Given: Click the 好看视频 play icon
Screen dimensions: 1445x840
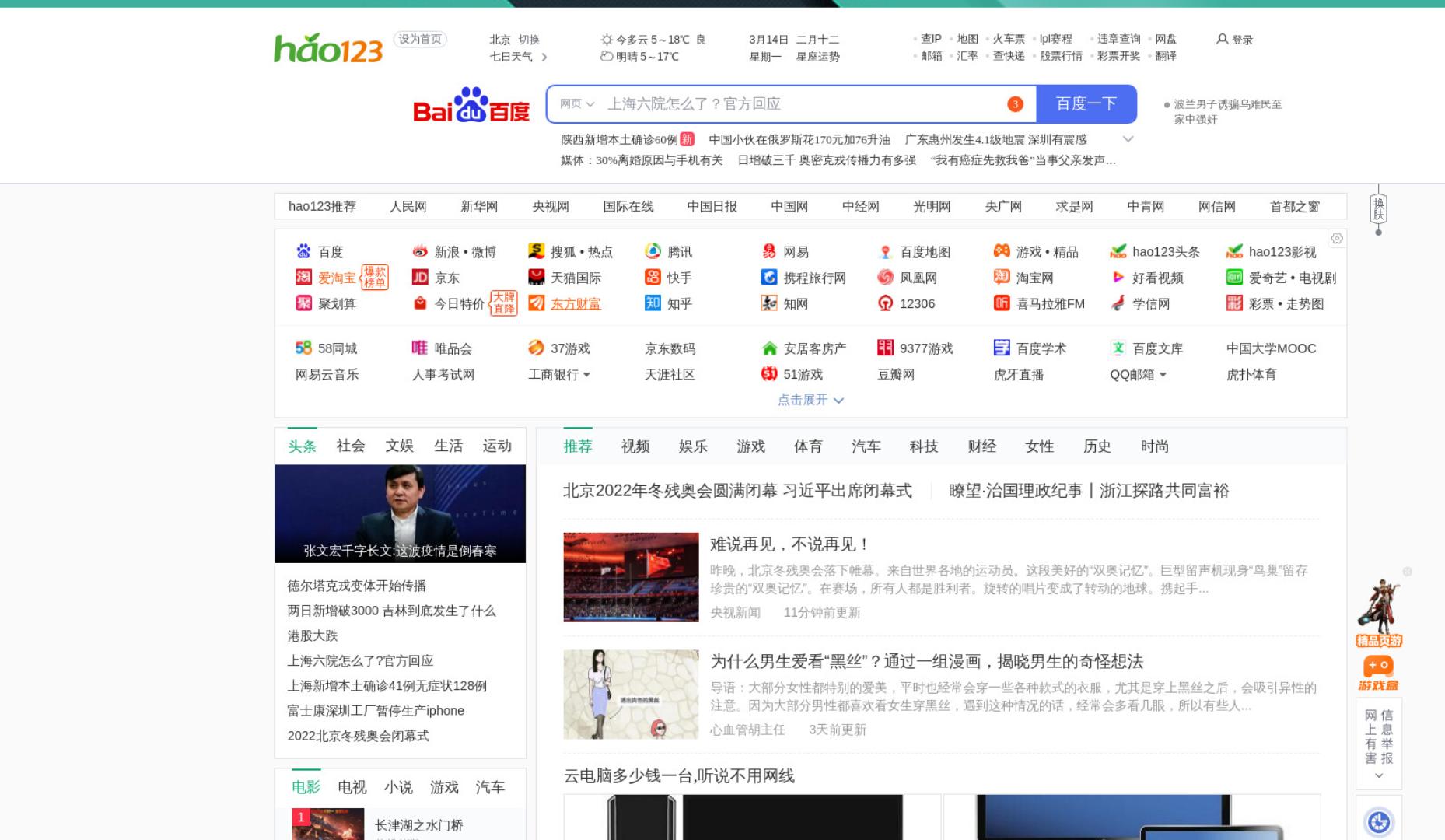Looking at the screenshot, I should click(1118, 277).
